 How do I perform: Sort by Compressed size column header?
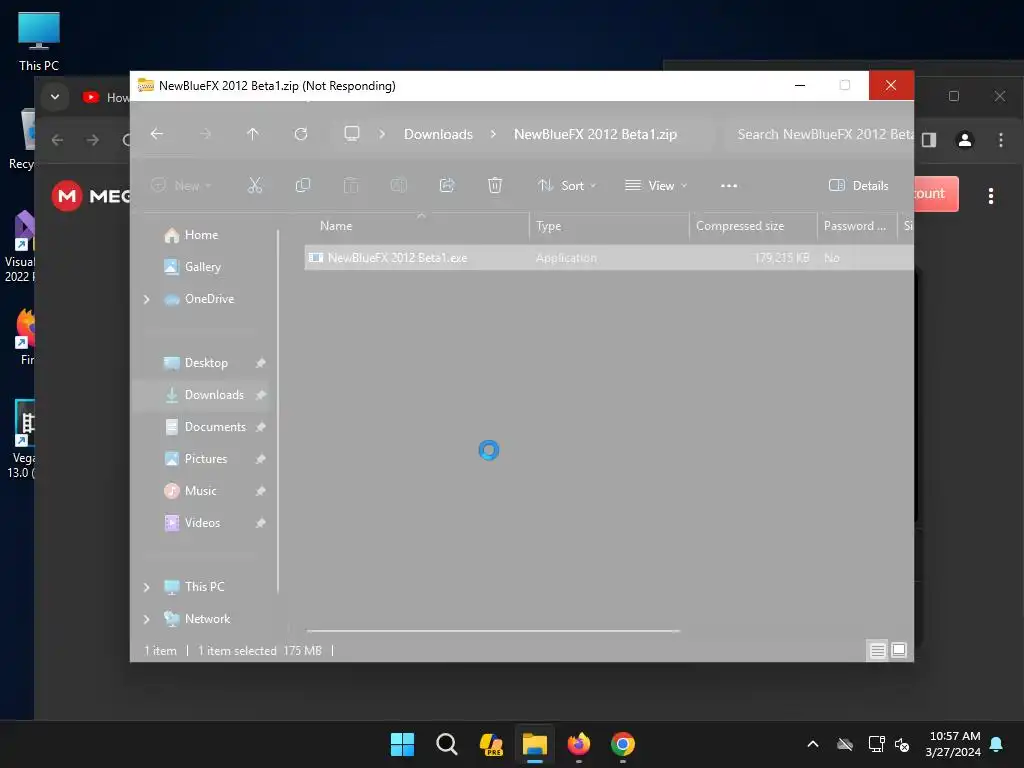coord(753,226)
